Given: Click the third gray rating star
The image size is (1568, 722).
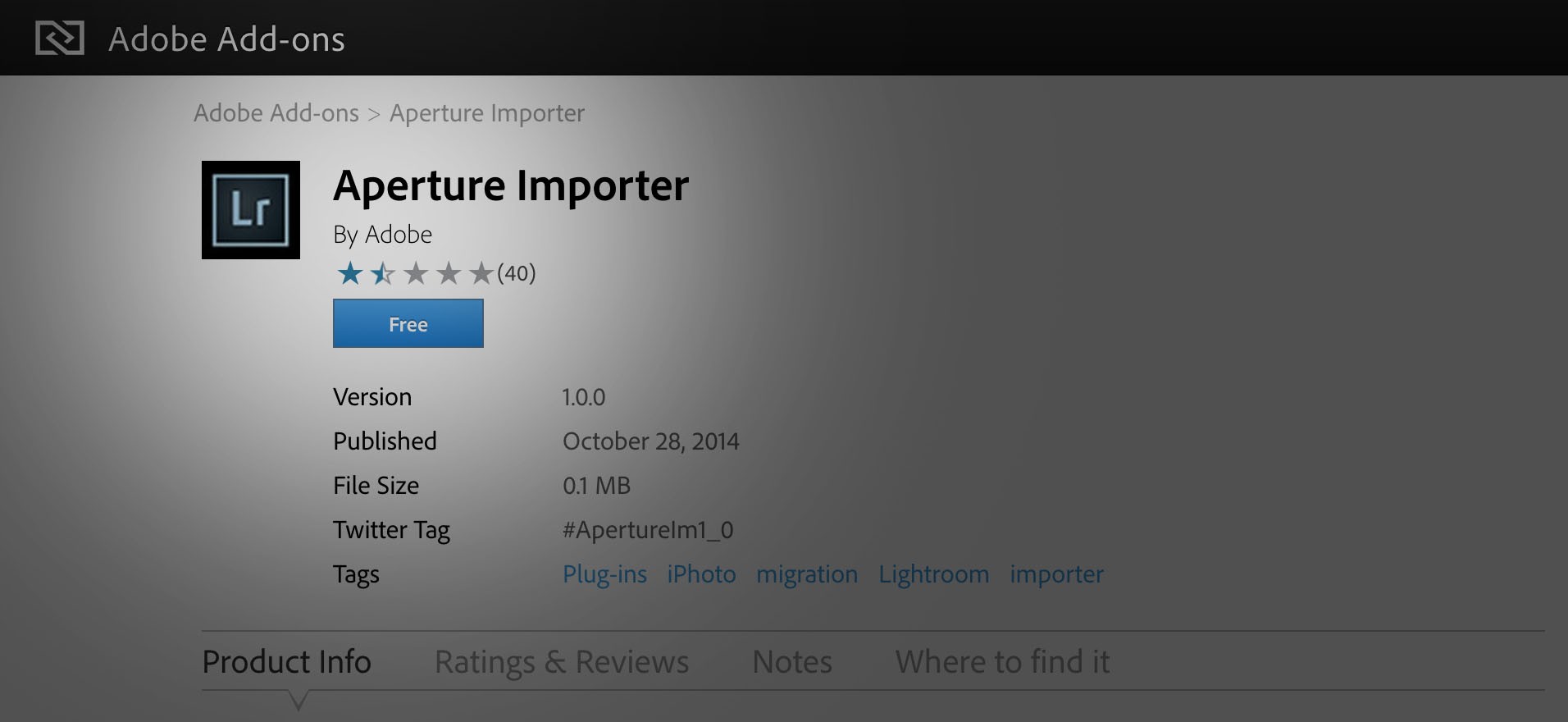Looking at the screenshot, I should click(415, 274).
